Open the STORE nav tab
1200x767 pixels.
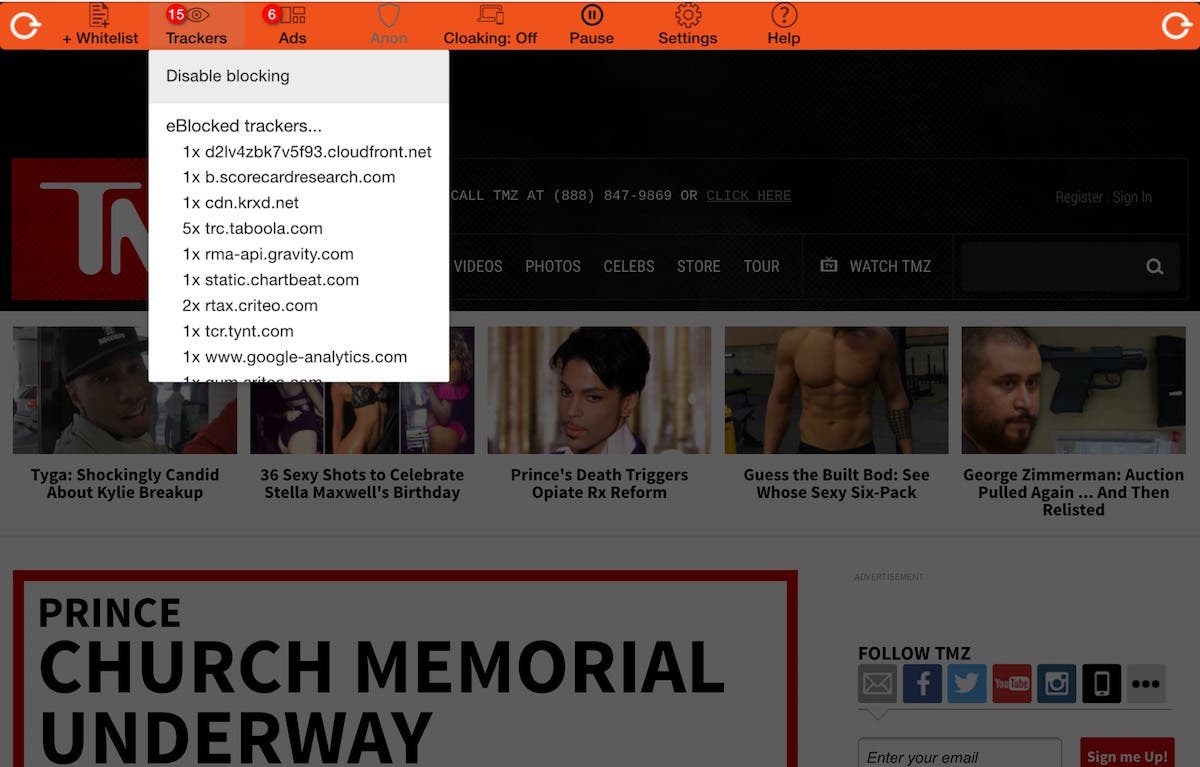point(698,266)
